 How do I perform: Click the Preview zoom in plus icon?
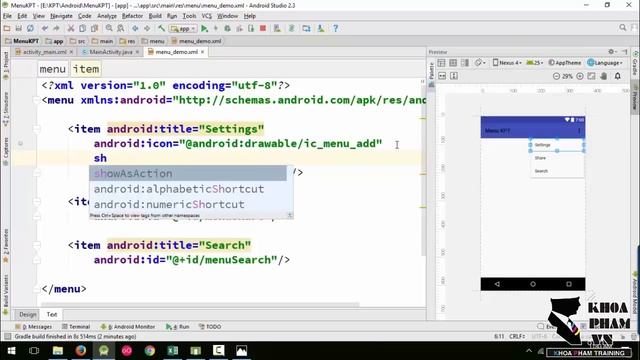(580, 76)
